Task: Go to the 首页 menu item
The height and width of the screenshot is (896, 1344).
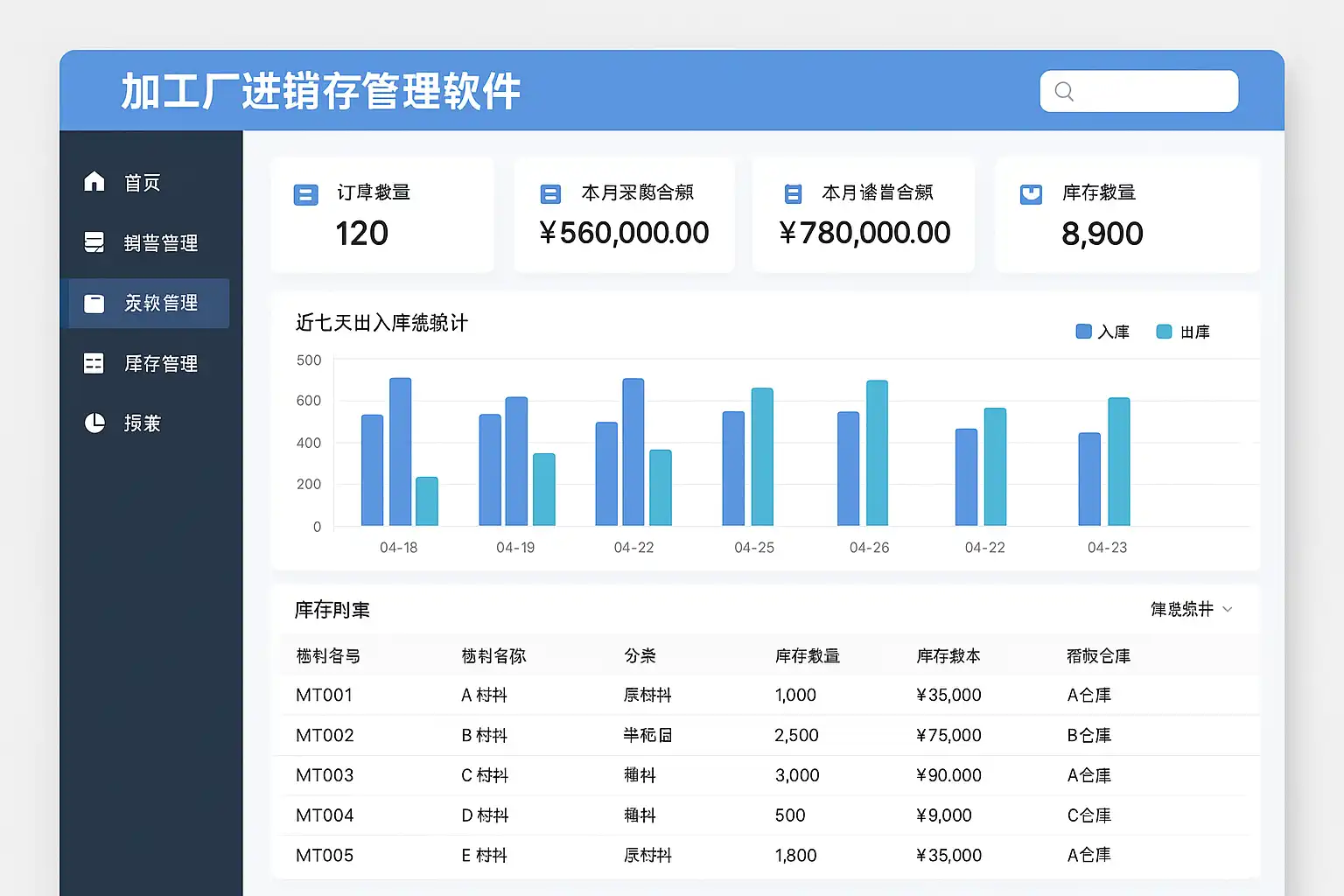Action: tap(142, 183)
